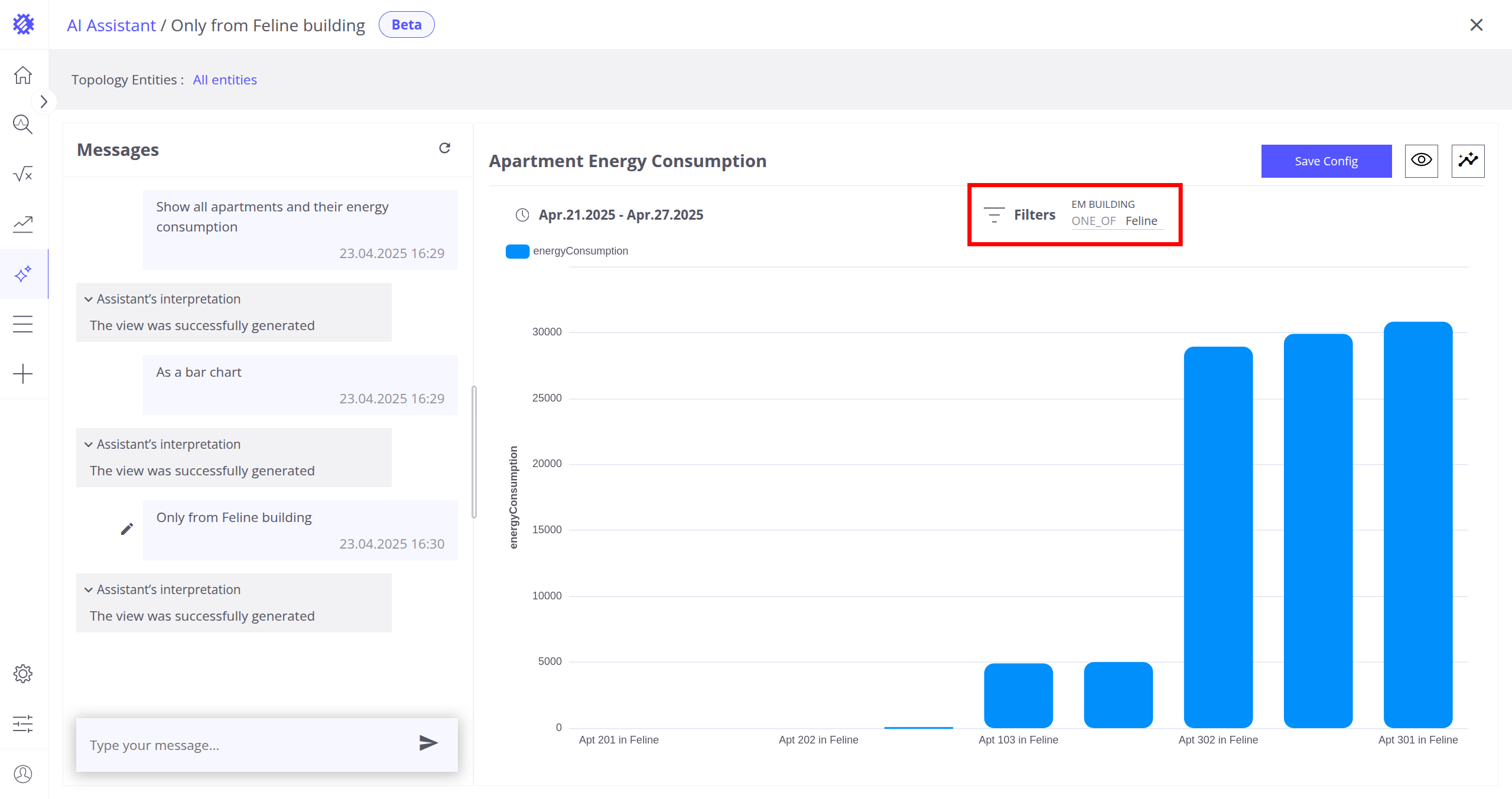Screen dimensions: 1512x799
Task: Edit the 'Only from Feline building' message
Action: (127, 529)
